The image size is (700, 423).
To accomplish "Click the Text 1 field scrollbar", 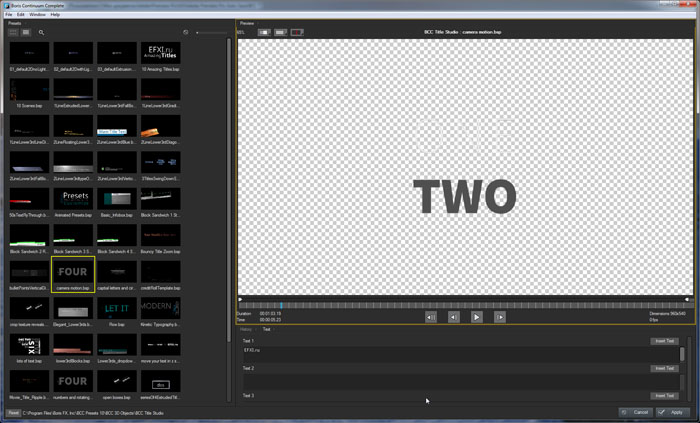I will point(682,354).
